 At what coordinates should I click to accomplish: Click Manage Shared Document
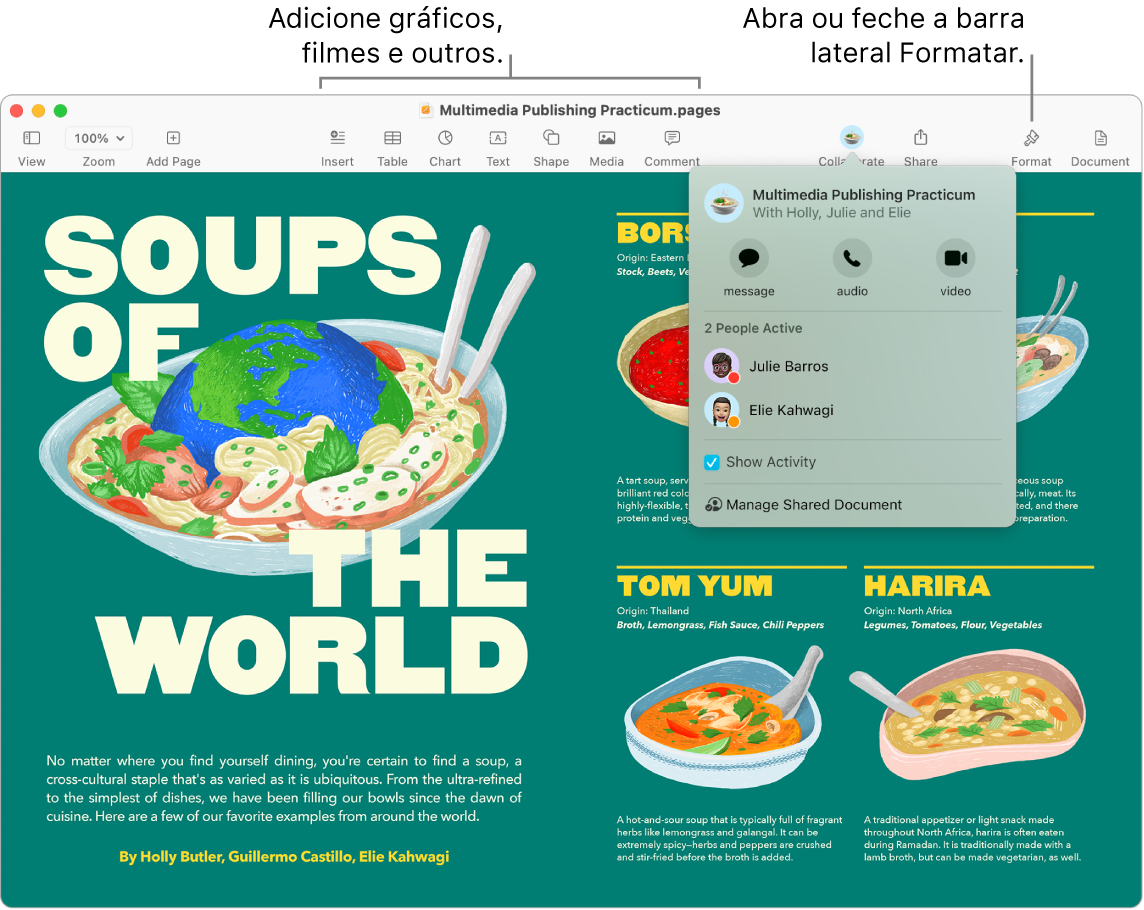(x=803, y=505)
